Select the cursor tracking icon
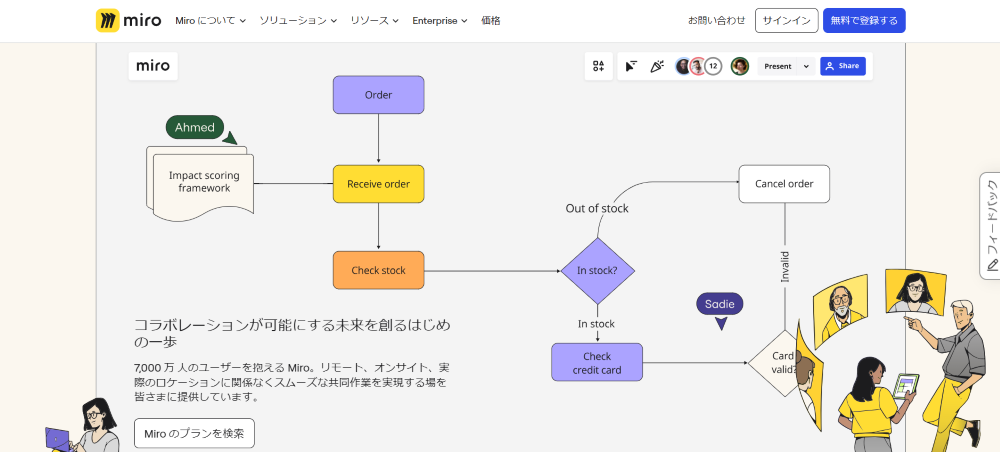 [631, 66]
